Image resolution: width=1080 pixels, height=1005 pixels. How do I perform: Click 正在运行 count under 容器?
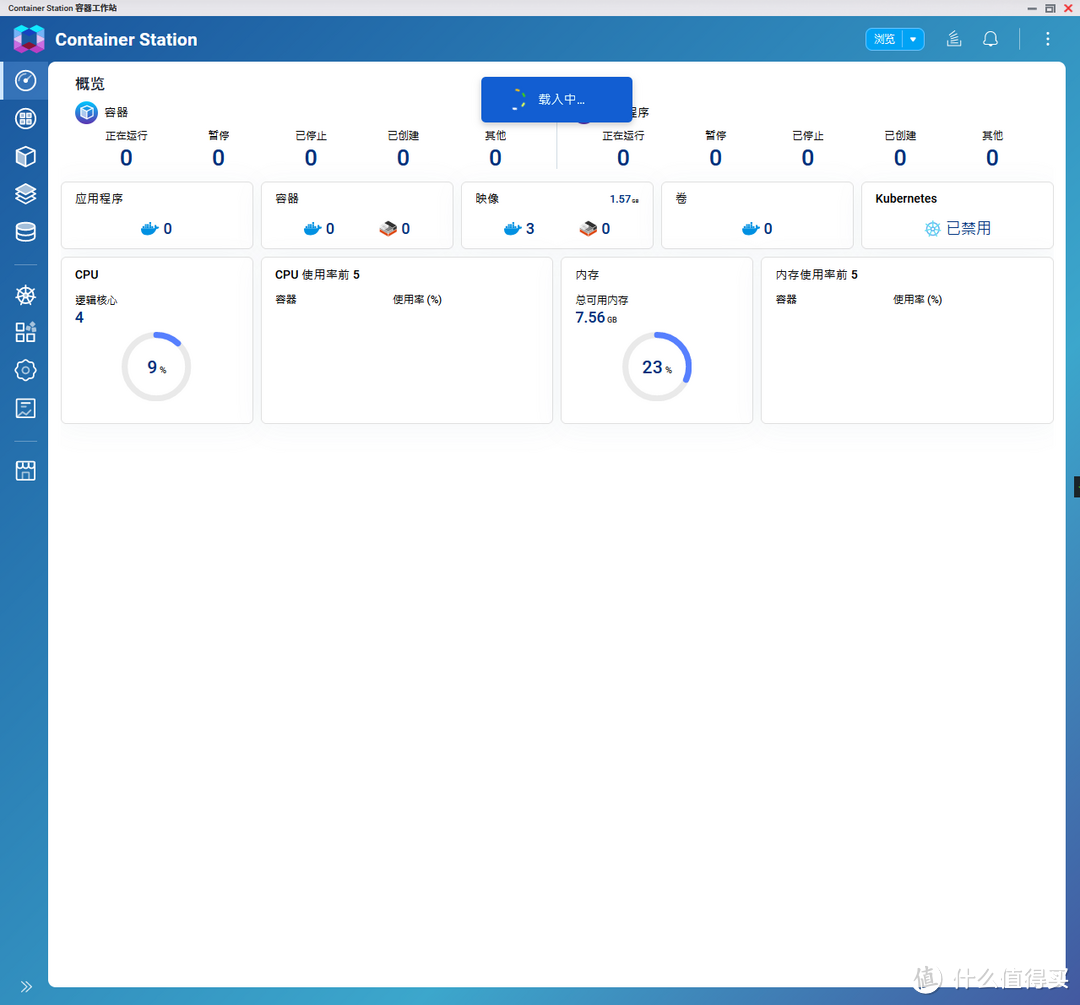(x=126, y=158)
